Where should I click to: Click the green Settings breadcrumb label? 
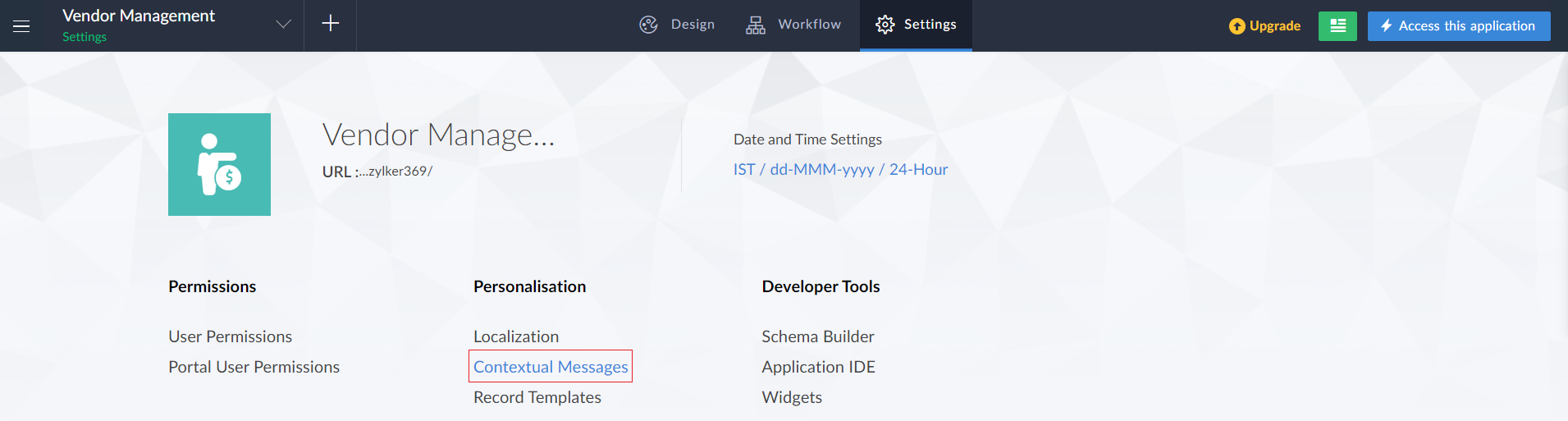point(85,37)
